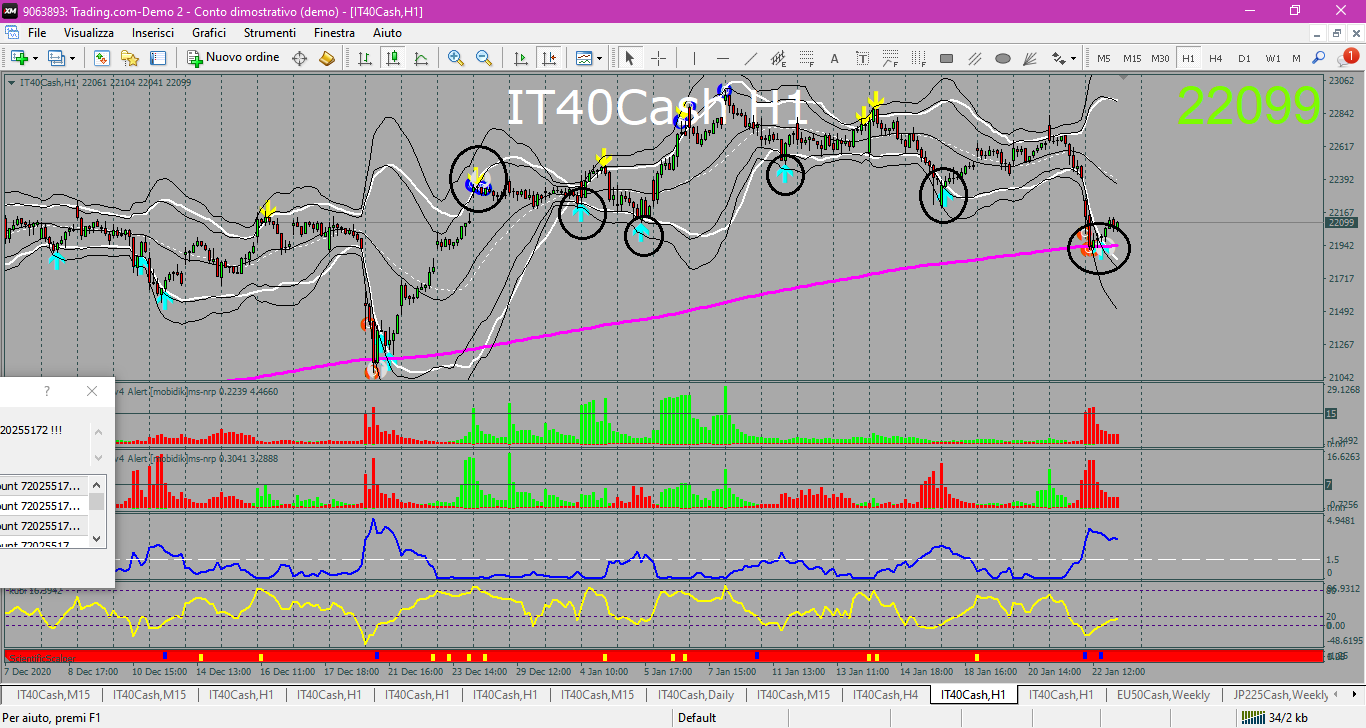1366x728 pixels.
Task: Open the Inserisci menu
Action: click(x=153, y=32)
